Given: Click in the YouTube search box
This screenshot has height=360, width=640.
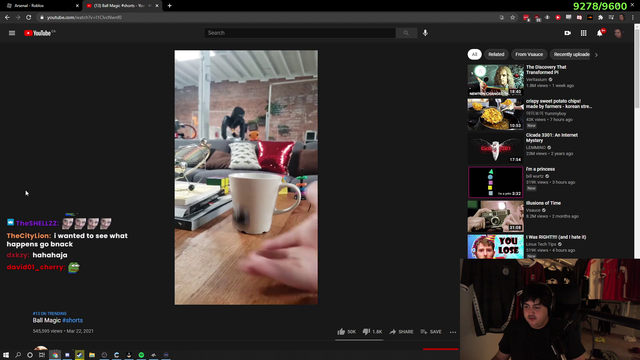Looking at the screenshot, I should point(300,33).
